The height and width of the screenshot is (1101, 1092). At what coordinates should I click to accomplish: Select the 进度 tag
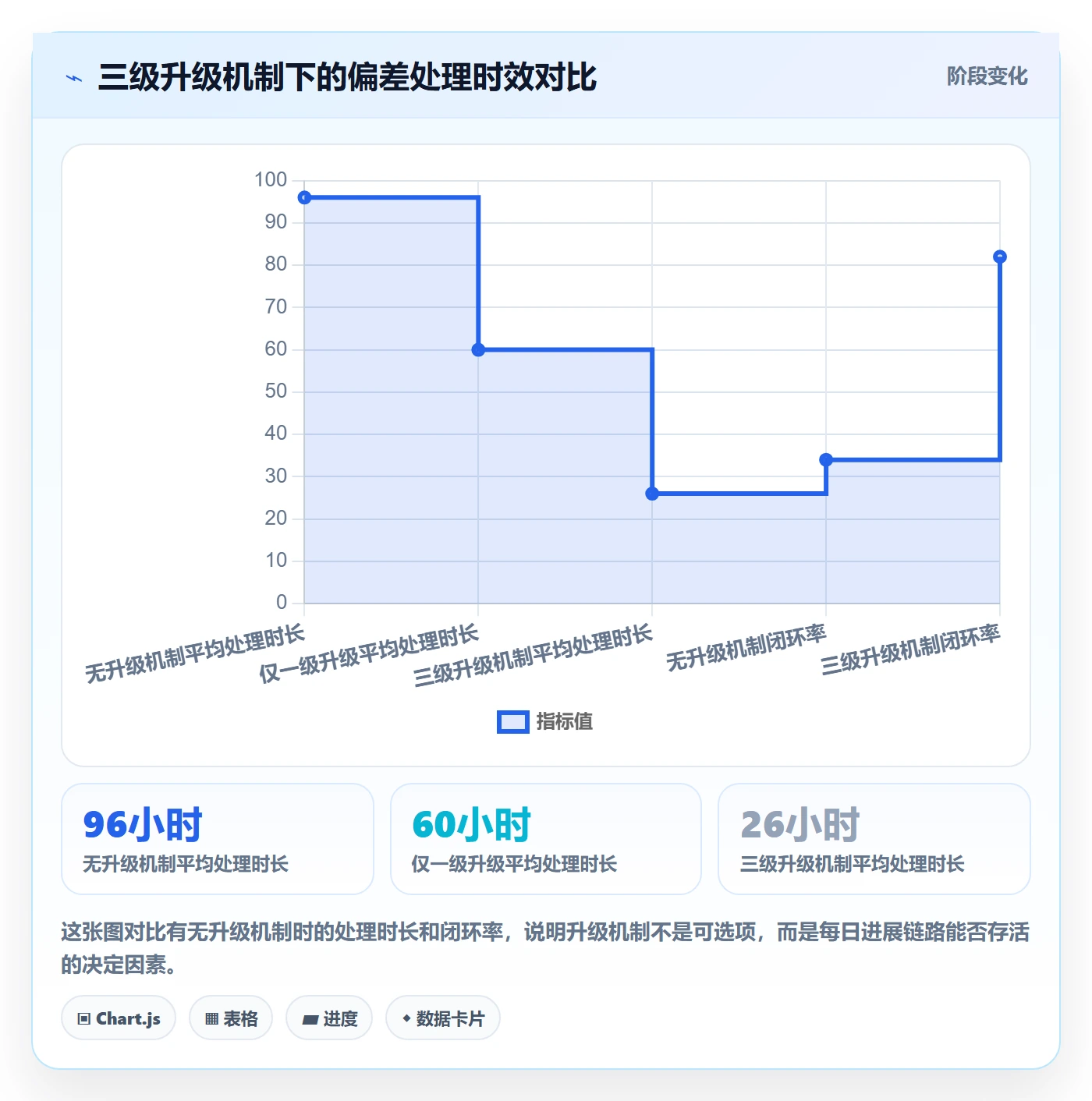329,1018
